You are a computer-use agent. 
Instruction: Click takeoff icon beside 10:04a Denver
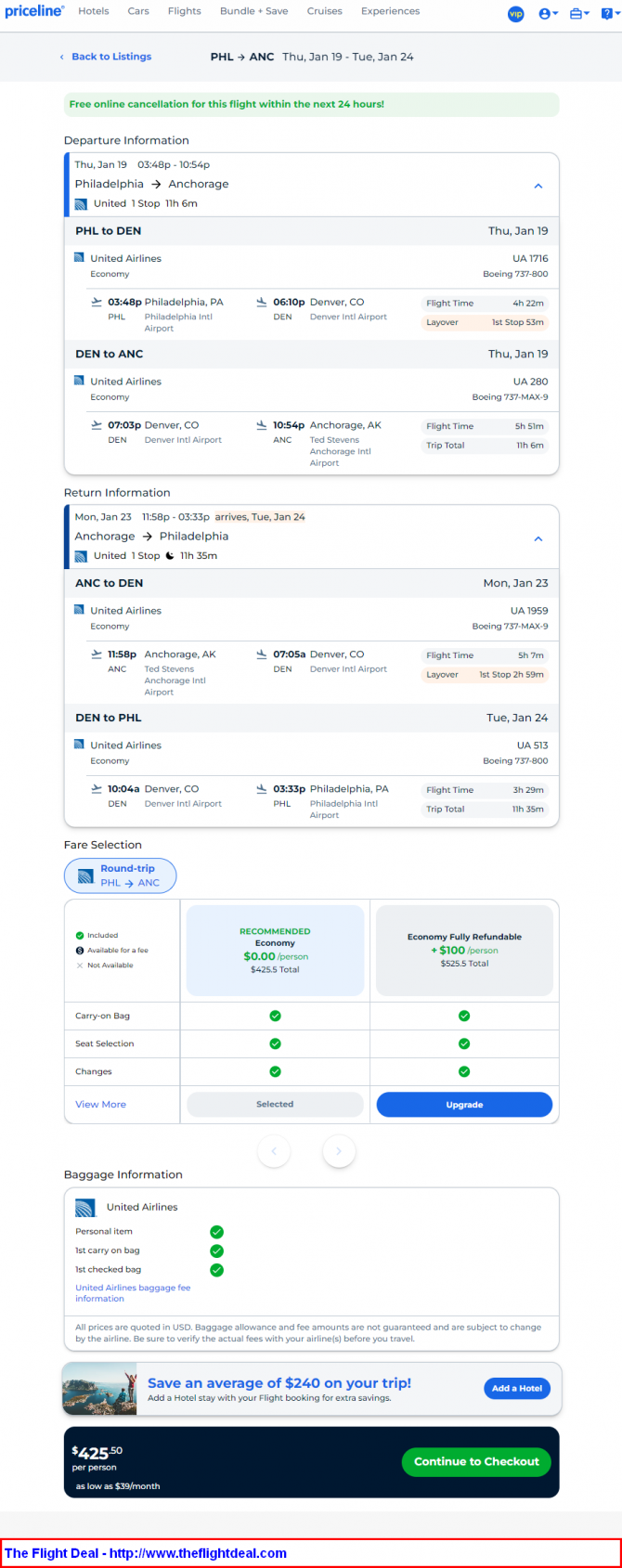tap(97, 789)
